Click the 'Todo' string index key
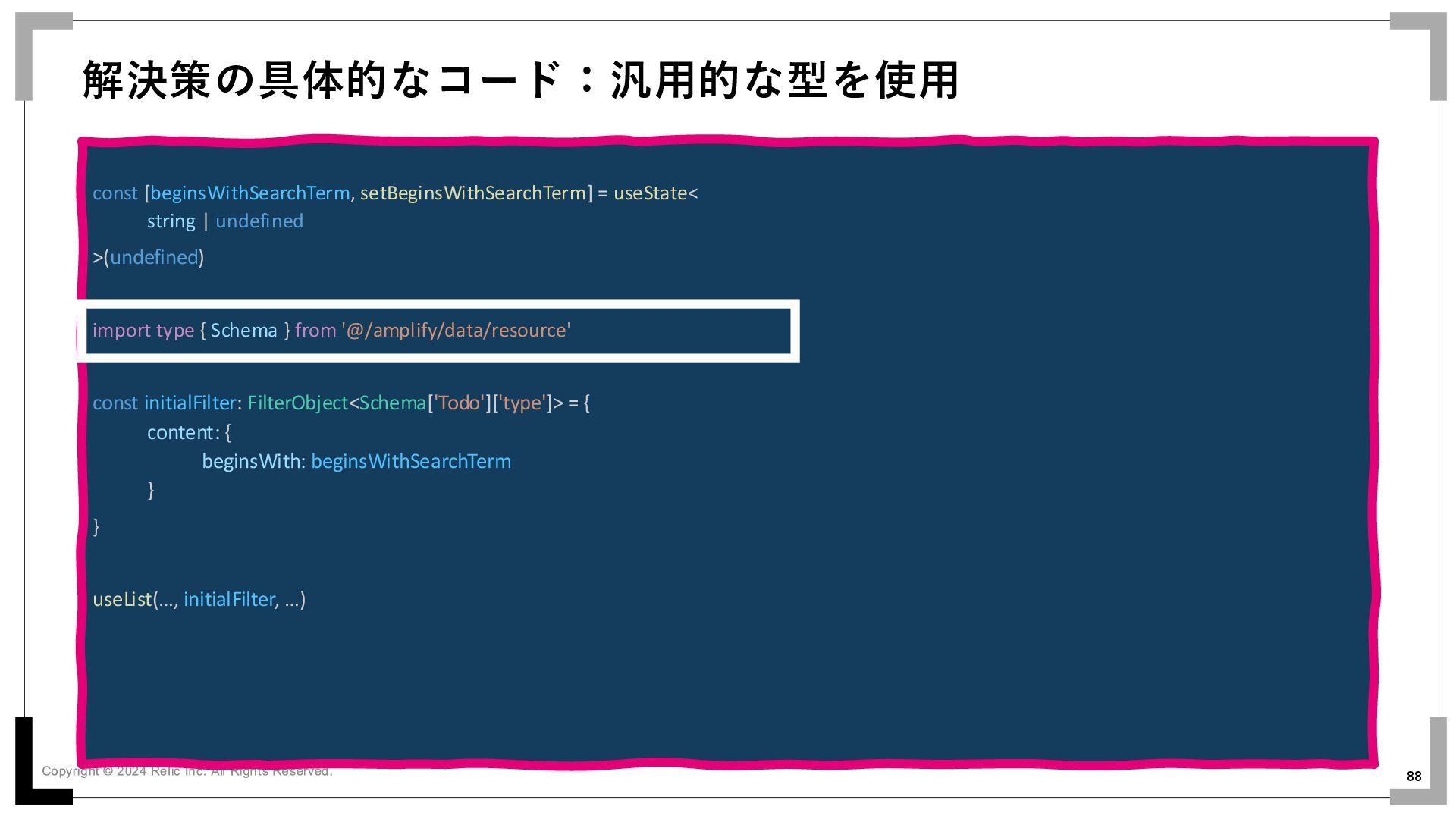The height and width of the screenshot is (819, 1456). [460, 403]
